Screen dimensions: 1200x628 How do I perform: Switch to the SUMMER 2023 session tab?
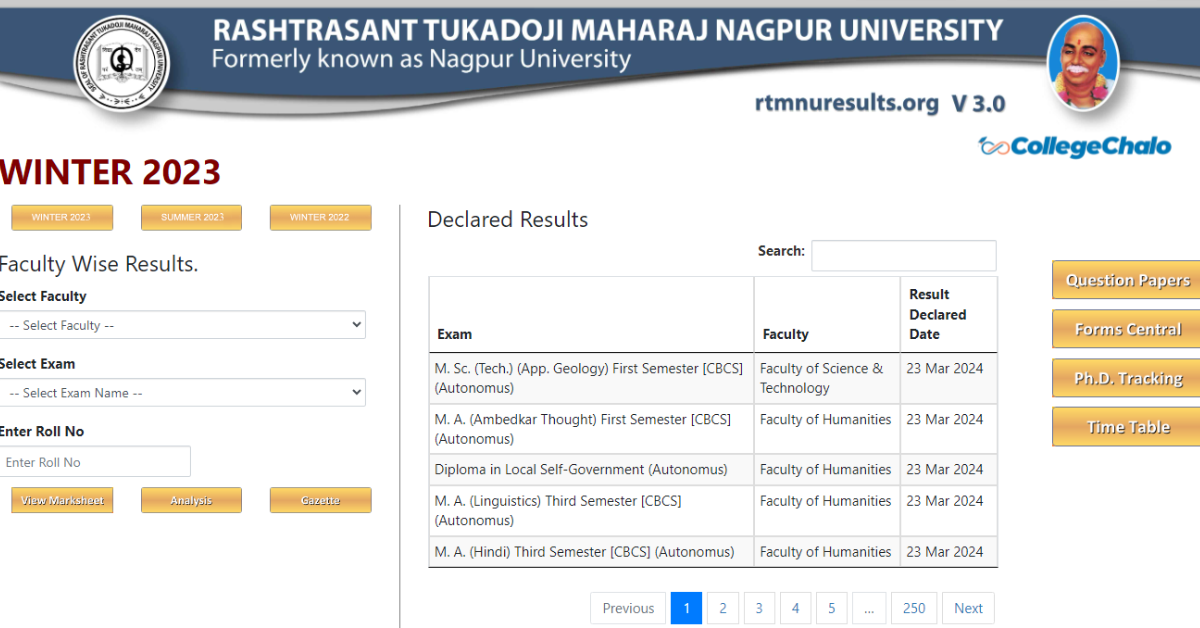191,218
